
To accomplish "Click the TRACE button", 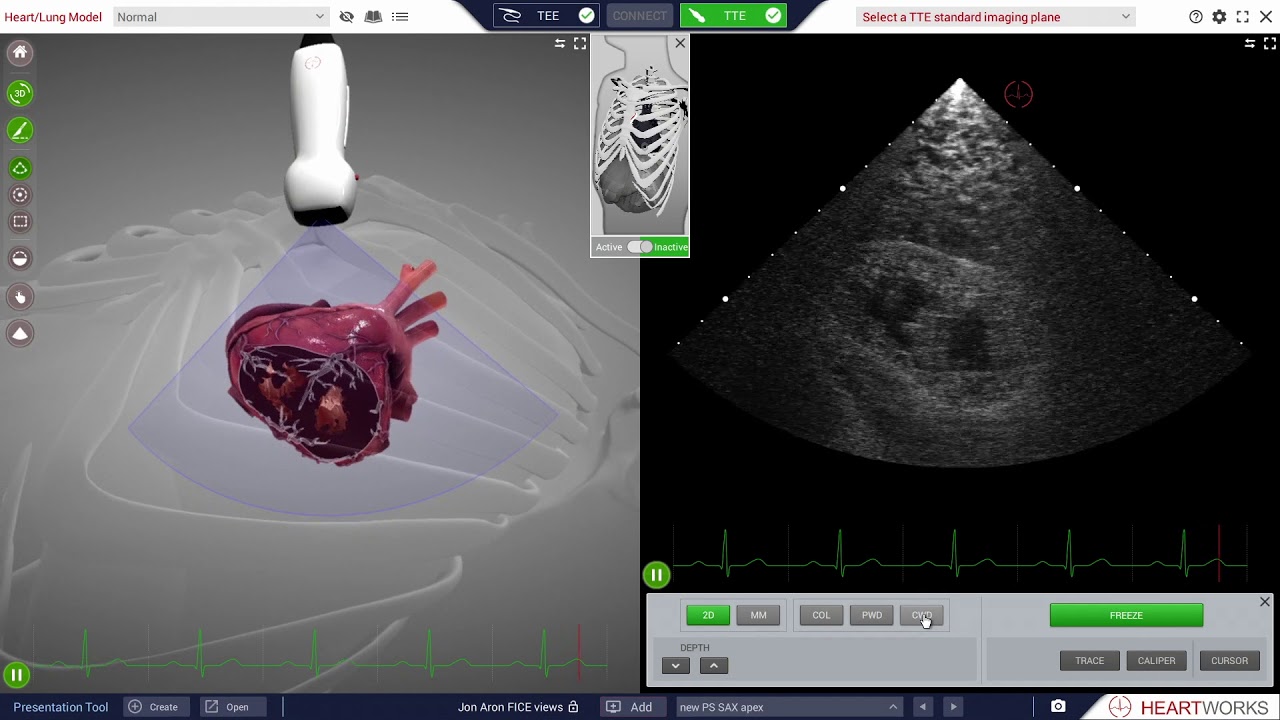I will 1089,661.
